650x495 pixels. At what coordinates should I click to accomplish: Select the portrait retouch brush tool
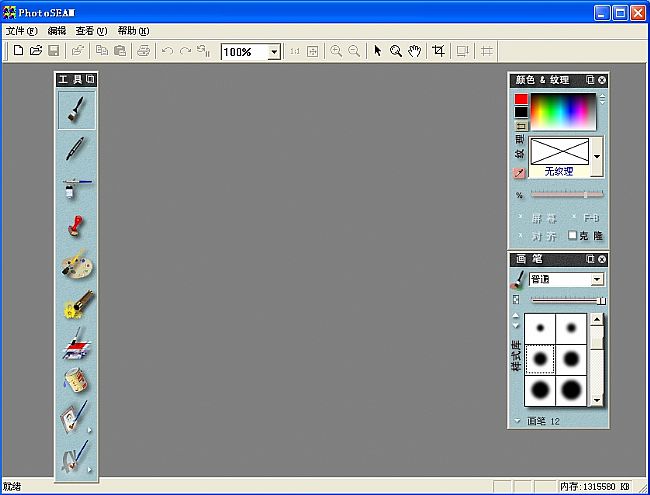[75, 417]
